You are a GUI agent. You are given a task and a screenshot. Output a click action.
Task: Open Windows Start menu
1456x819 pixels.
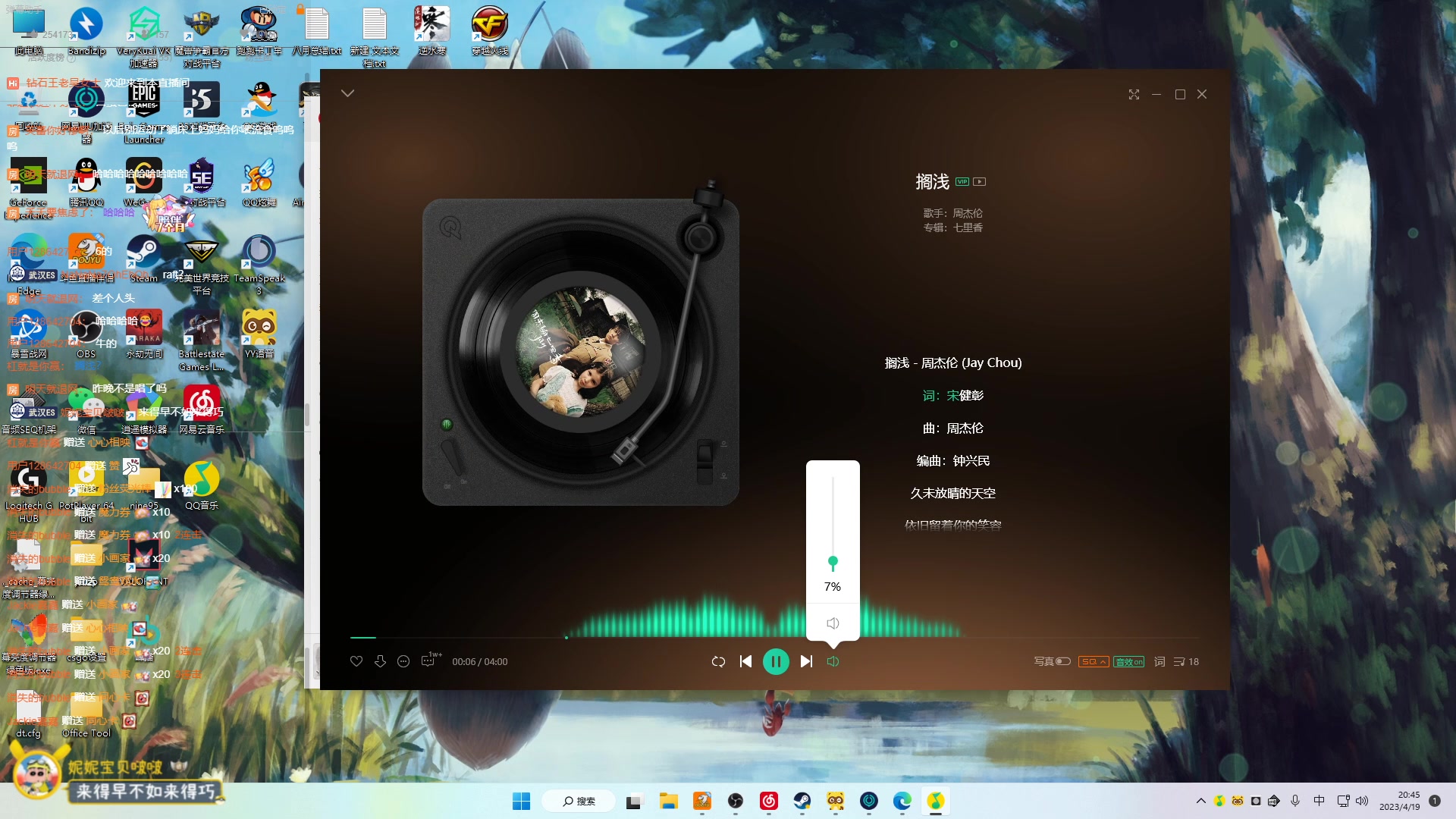[522, 801]
